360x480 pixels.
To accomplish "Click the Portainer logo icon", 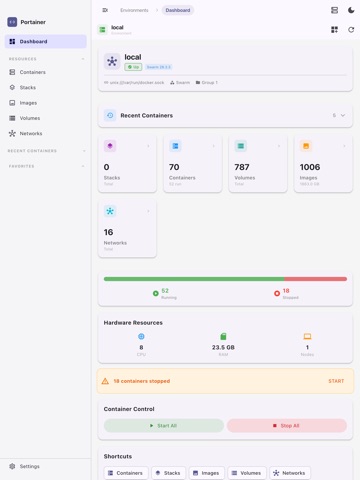I will (12, 22).
